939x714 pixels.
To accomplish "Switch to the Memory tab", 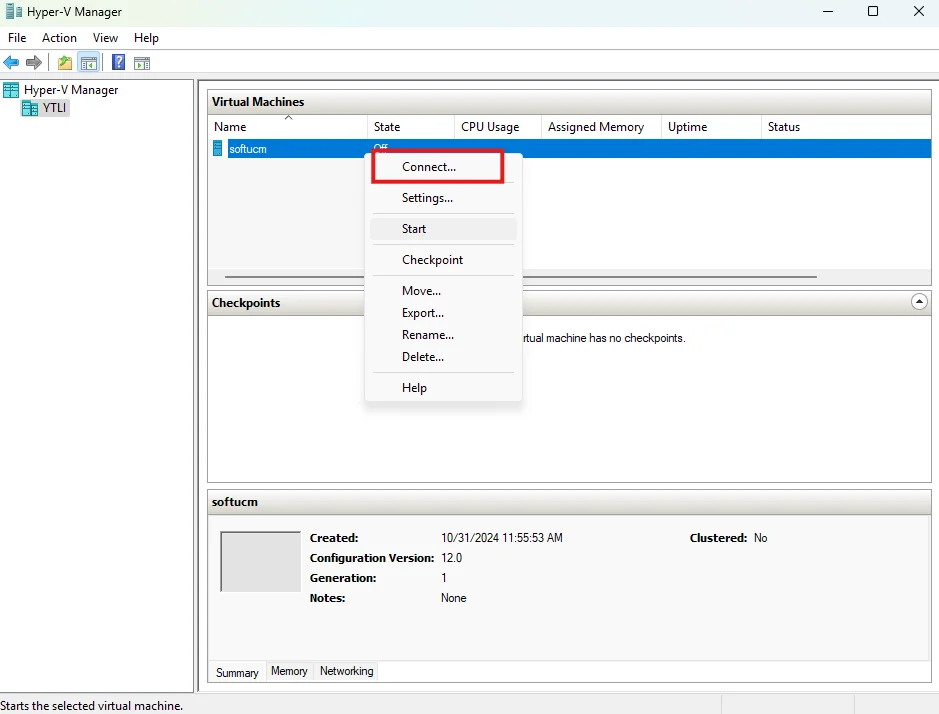I will 289,671.
